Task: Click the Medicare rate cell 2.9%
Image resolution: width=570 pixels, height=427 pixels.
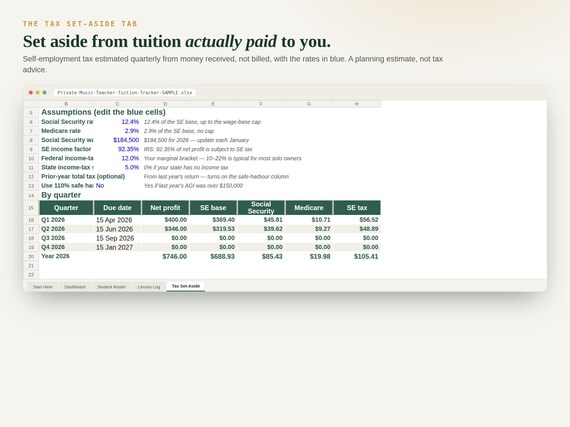Action: tap(117, 131)
